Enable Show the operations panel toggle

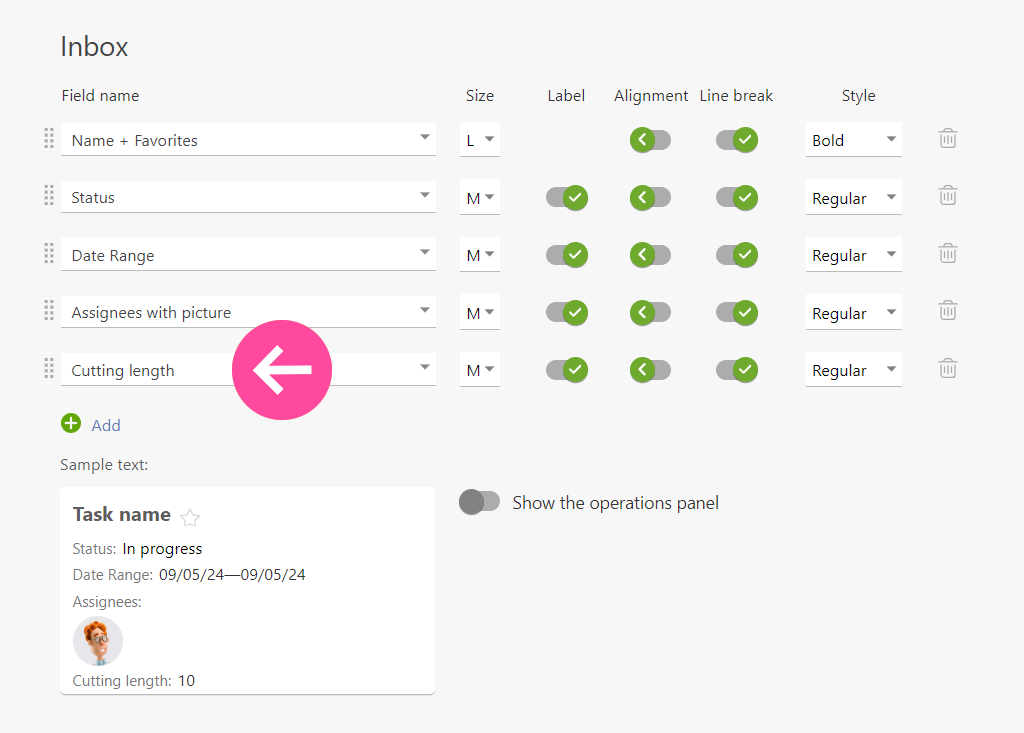tap(479, 502)
